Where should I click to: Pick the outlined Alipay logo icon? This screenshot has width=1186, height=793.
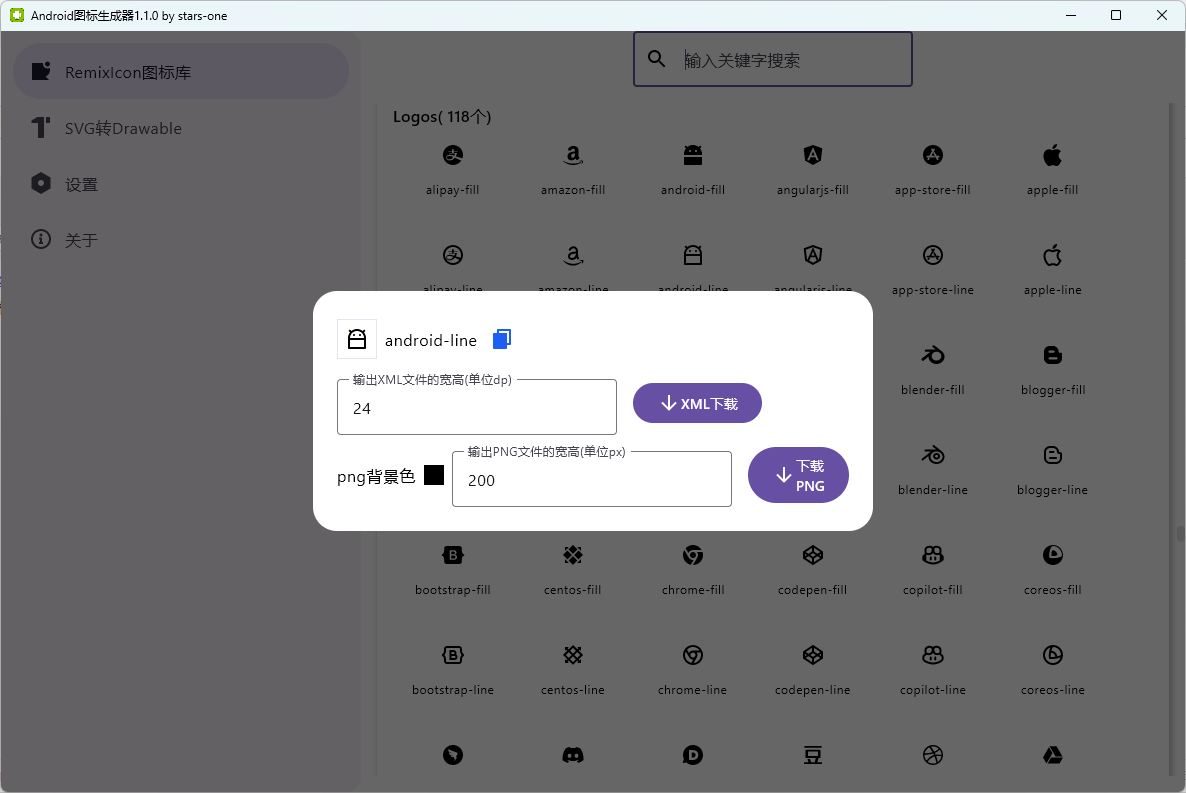click(452, 255)
